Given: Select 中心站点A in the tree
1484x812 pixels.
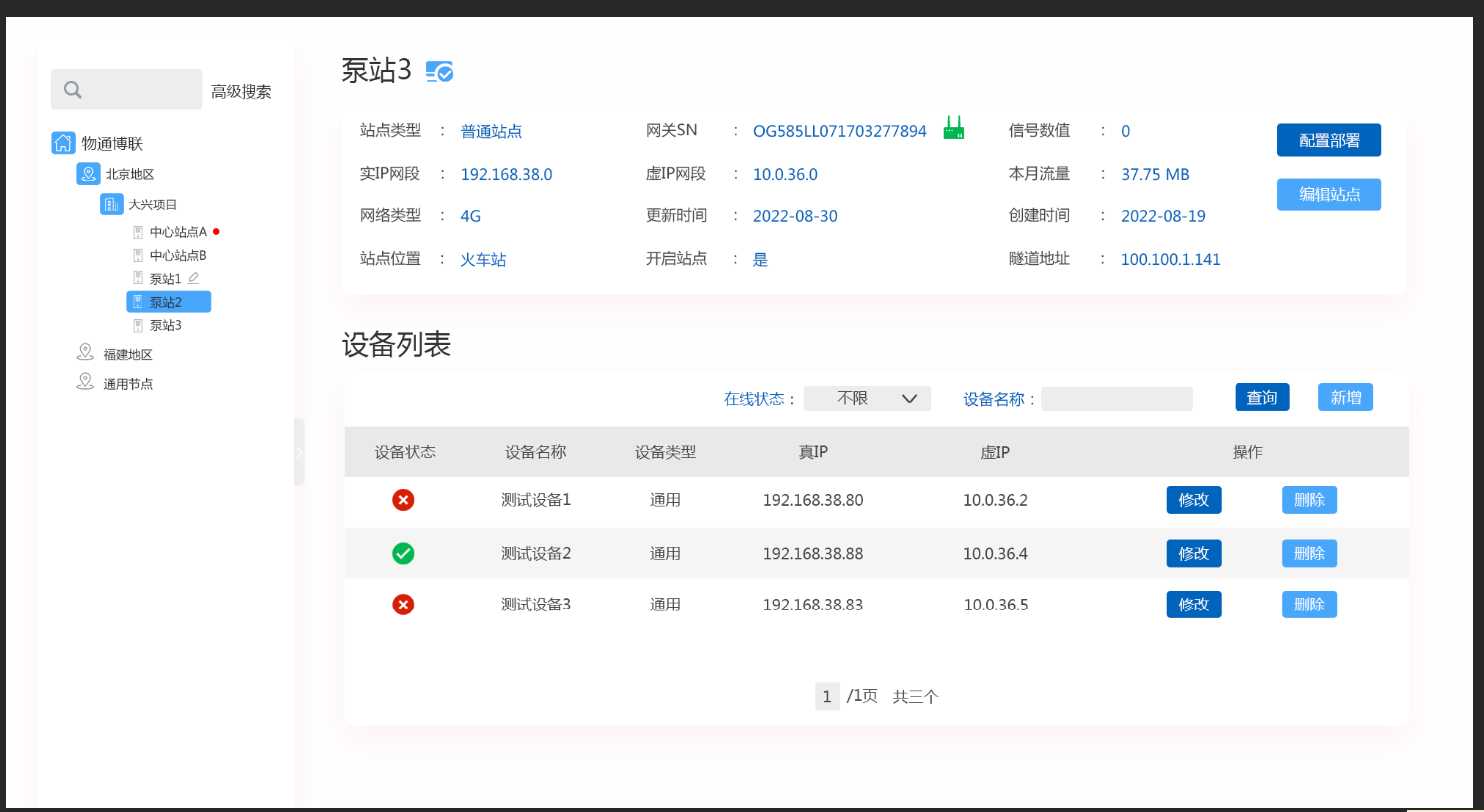Looking at the screenshot, I should click(178, 232).
